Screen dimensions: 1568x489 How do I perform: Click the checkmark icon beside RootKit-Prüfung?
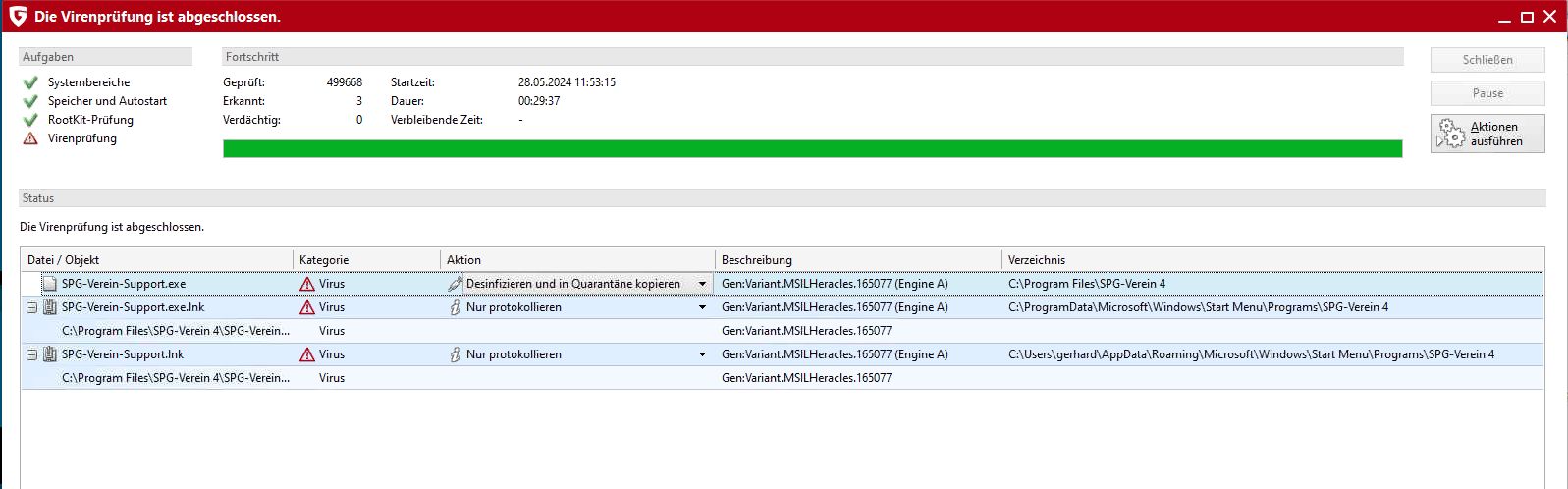click(30, 120)
